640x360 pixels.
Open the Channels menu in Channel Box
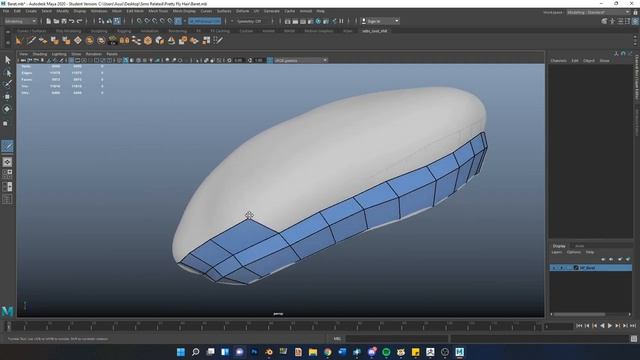(558, 60)
